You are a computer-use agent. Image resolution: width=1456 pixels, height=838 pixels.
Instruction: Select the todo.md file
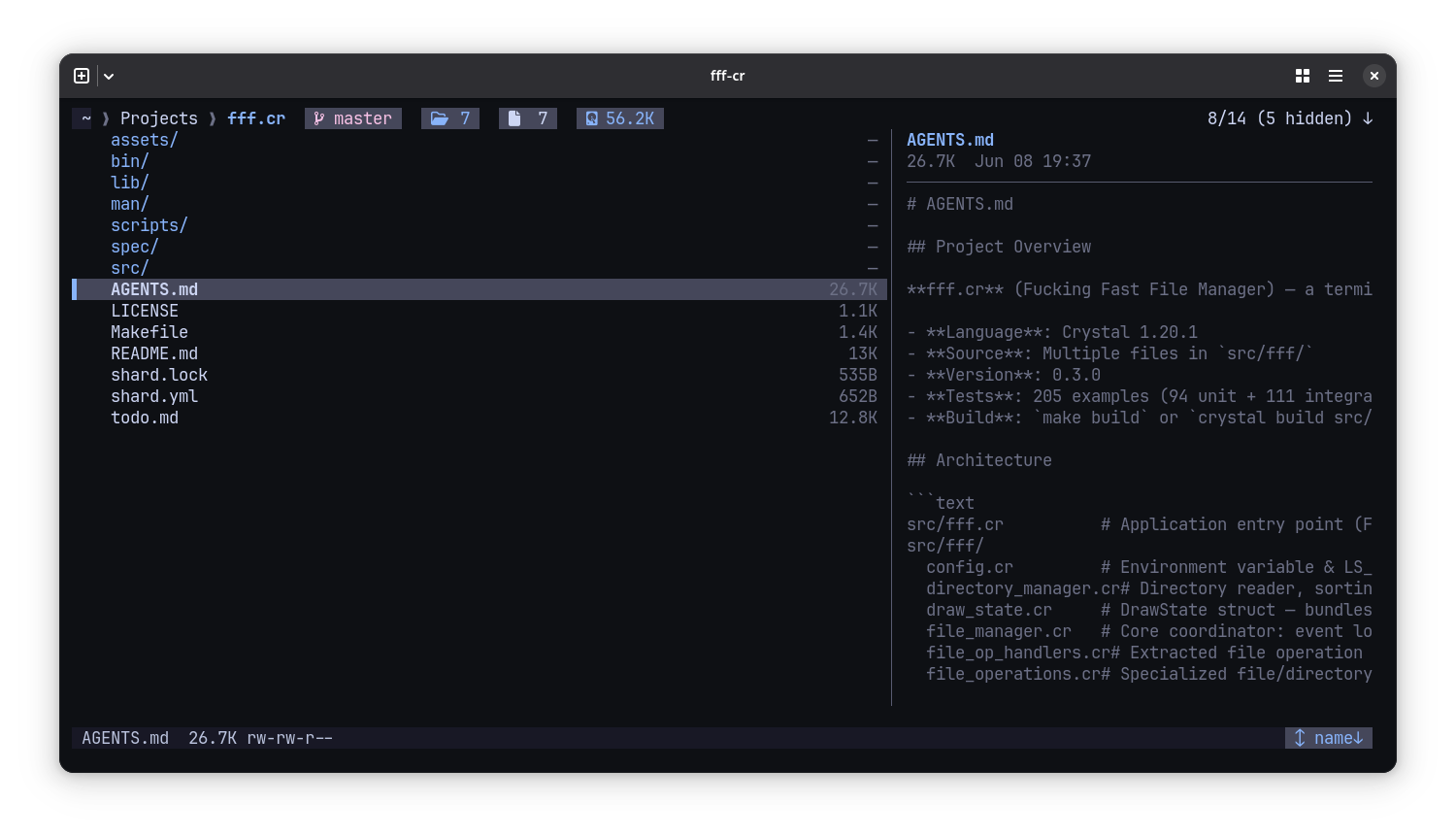coord(145,418)
